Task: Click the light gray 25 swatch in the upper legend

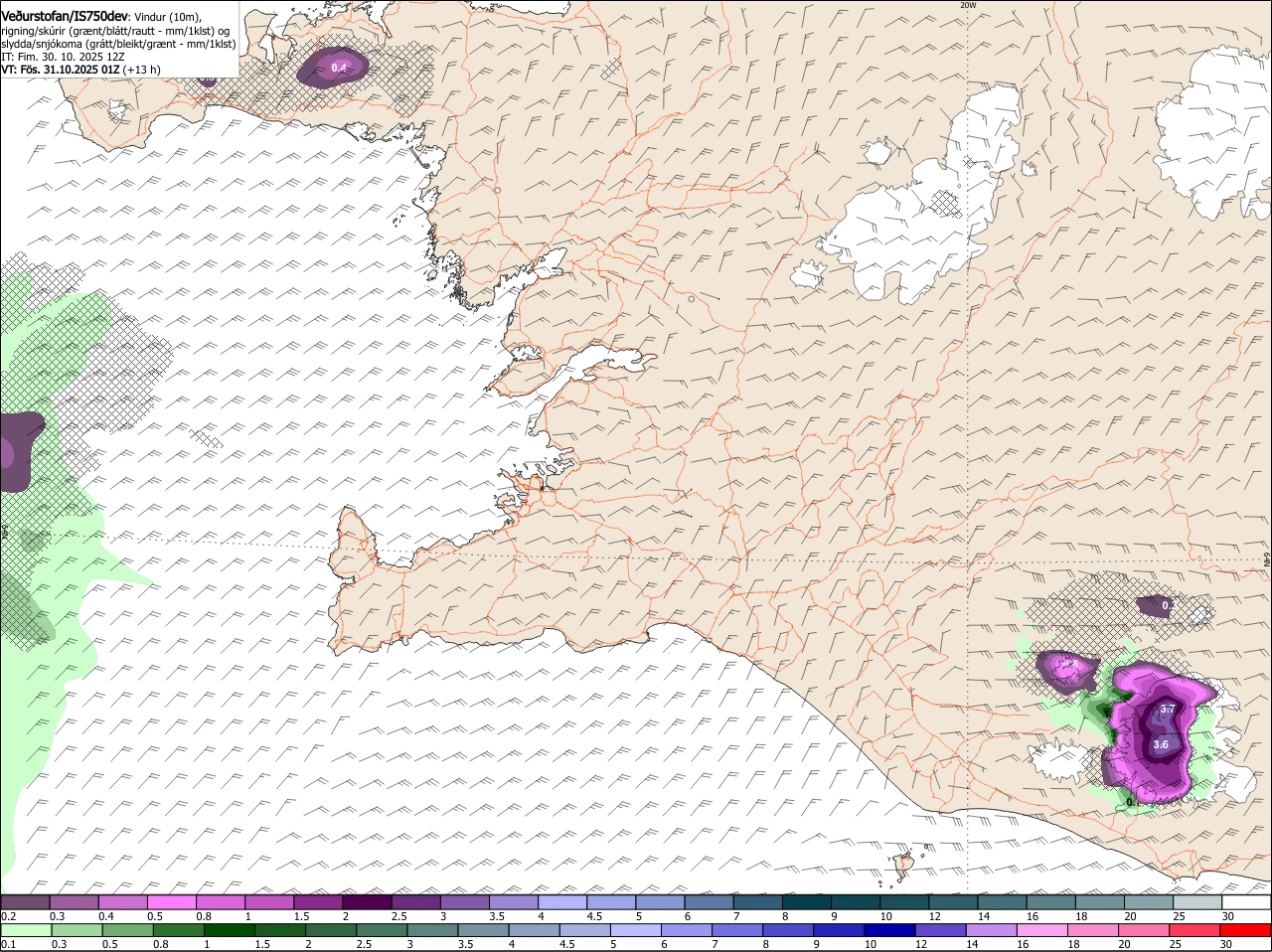Action: [1197, 902]
